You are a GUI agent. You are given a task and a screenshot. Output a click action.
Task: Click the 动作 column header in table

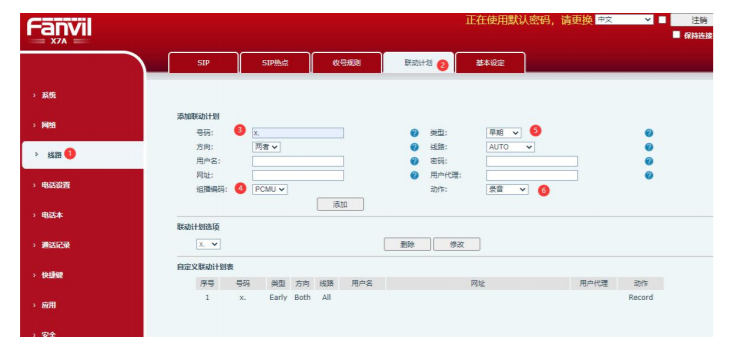[x=641, y=283]
